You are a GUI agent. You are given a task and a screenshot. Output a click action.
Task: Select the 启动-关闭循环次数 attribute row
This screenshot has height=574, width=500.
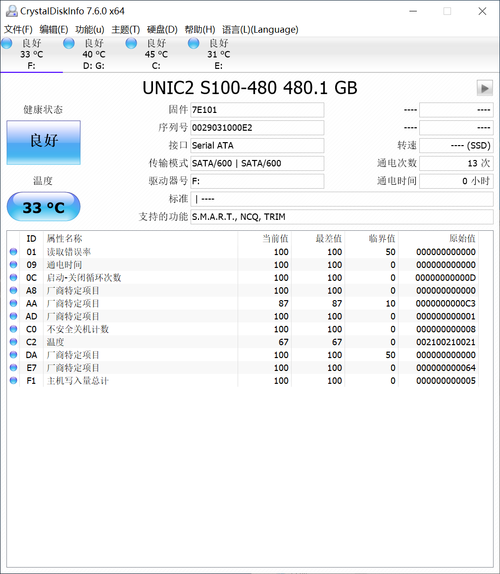tap(243, 277)
